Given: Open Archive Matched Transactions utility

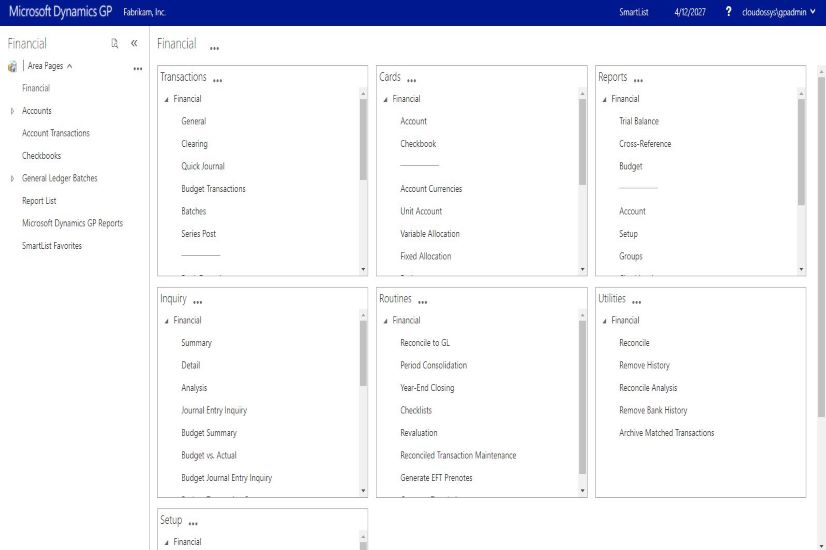Looking at the screenshot, I should point(667,433).
